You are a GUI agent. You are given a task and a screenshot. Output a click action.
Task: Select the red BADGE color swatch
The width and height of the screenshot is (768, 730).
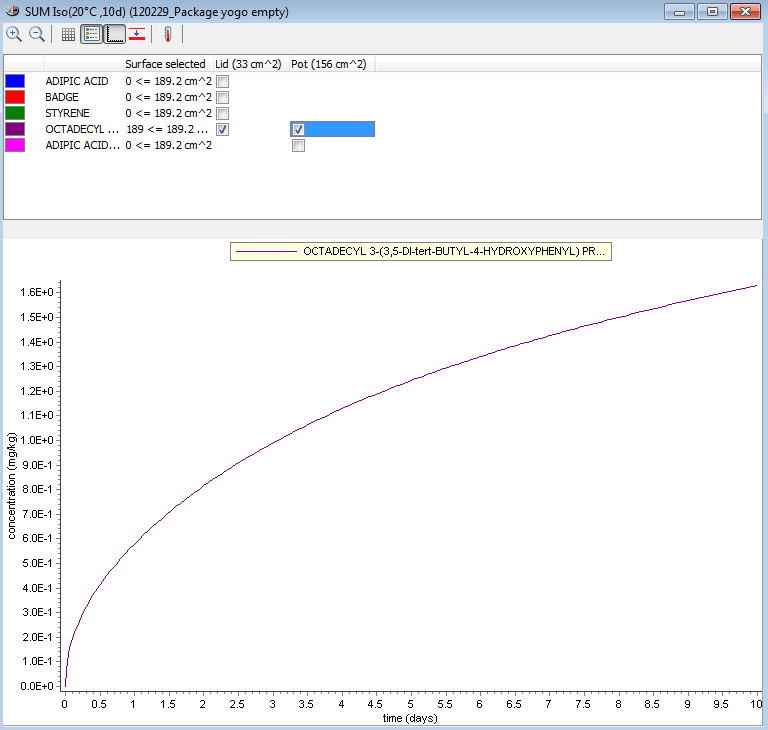coord(15,97)
